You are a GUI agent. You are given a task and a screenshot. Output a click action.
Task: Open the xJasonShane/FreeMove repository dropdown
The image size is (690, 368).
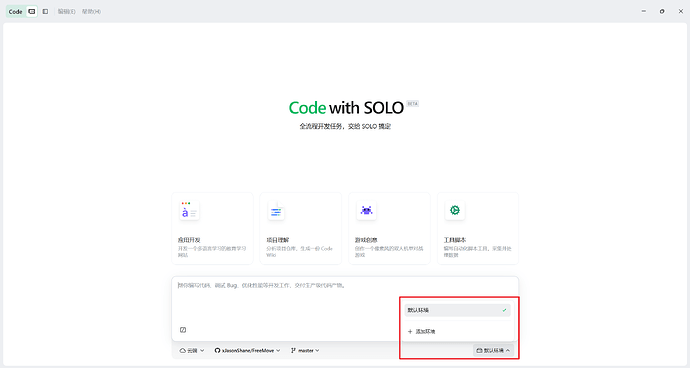point(247,350)
